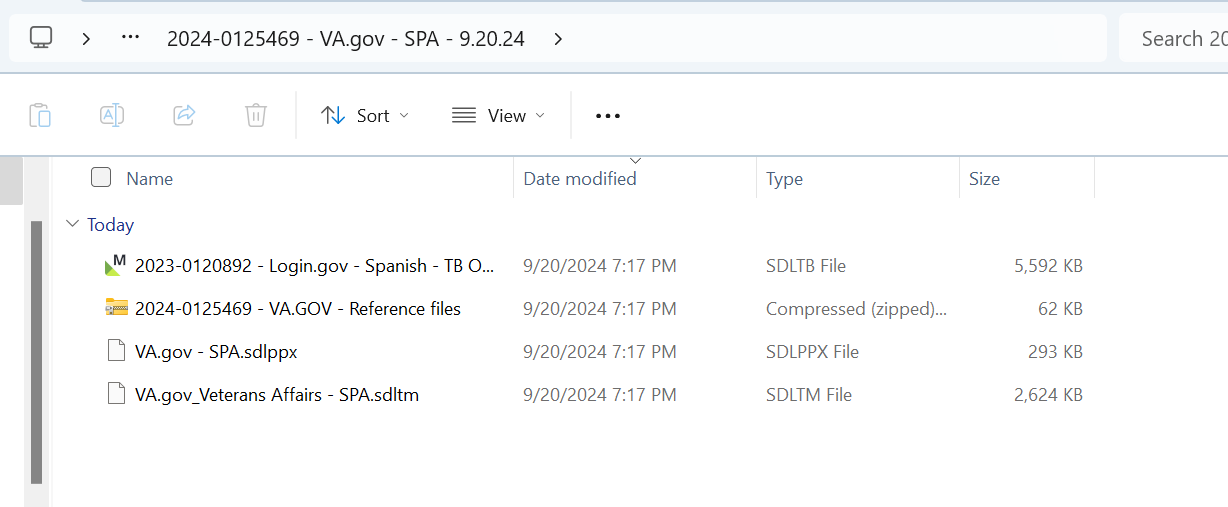
Task: Select the VA.gov - SPA.sdlppx file
Action: [216, 352]
